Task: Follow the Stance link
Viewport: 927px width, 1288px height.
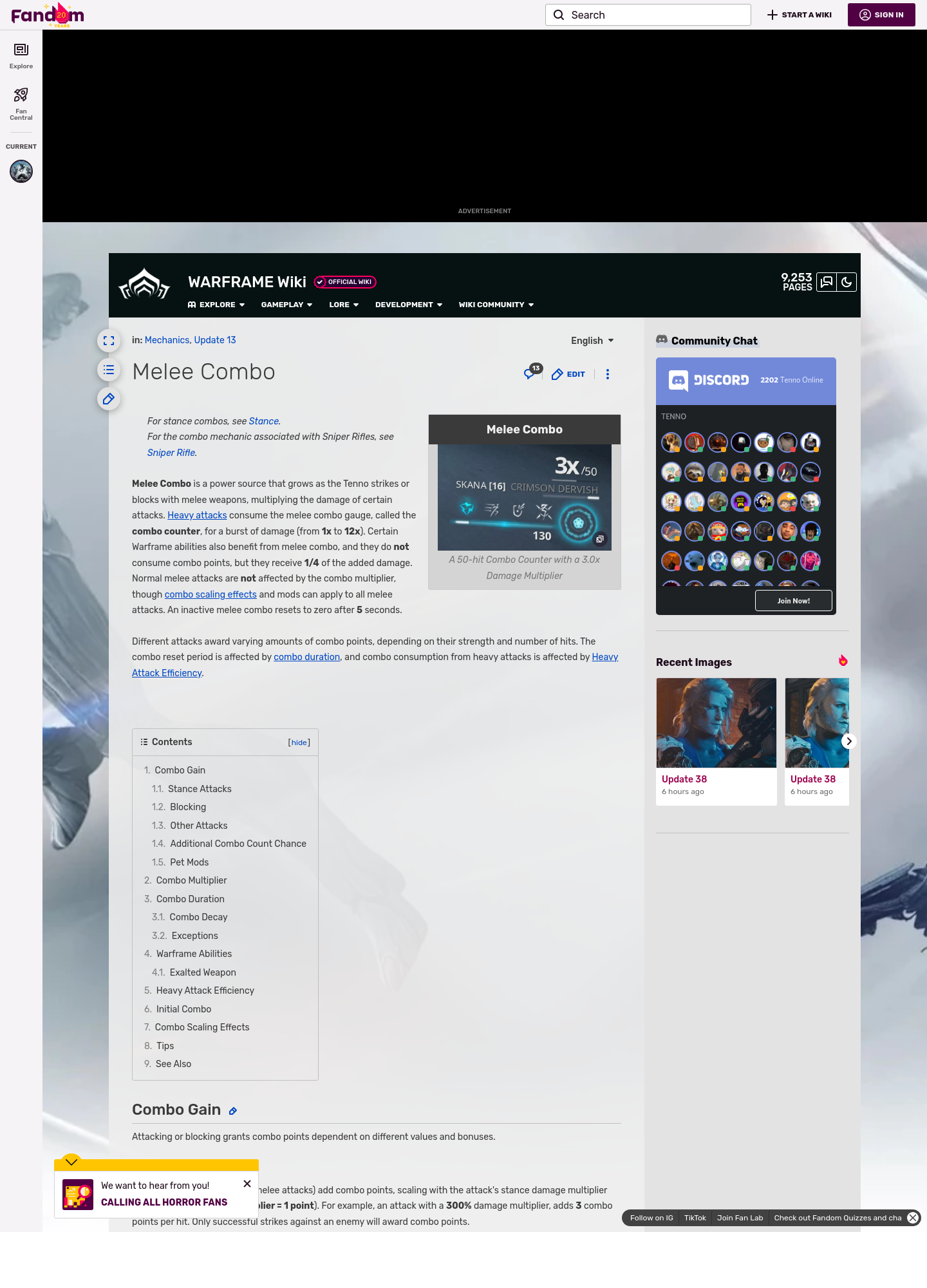Action: 264,421
